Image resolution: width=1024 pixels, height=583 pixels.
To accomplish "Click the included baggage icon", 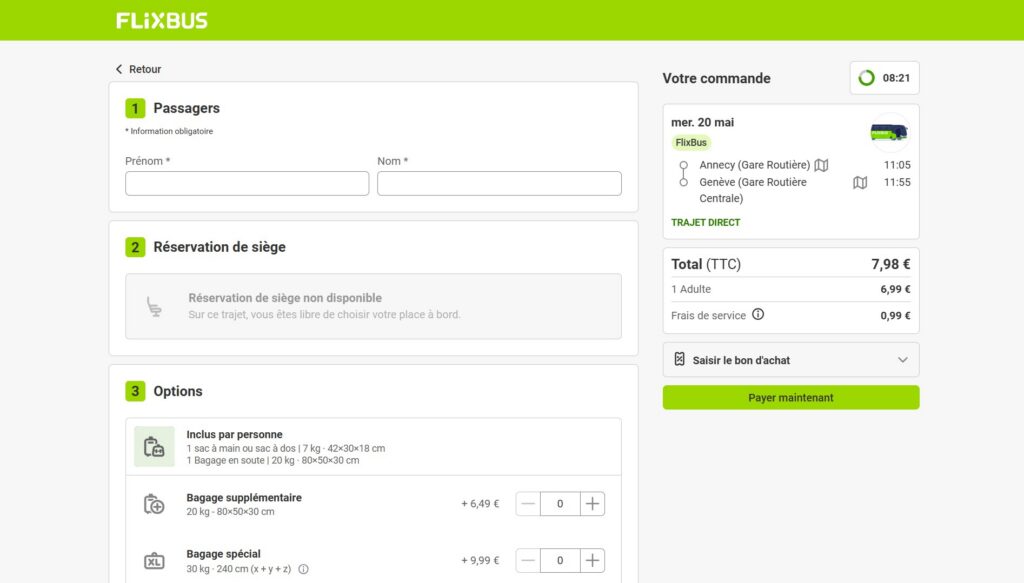I will click(x=154, y=447).
